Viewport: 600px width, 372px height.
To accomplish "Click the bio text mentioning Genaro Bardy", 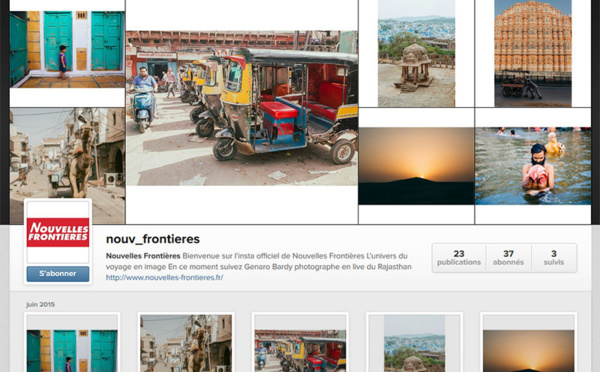I will point(259,261).
